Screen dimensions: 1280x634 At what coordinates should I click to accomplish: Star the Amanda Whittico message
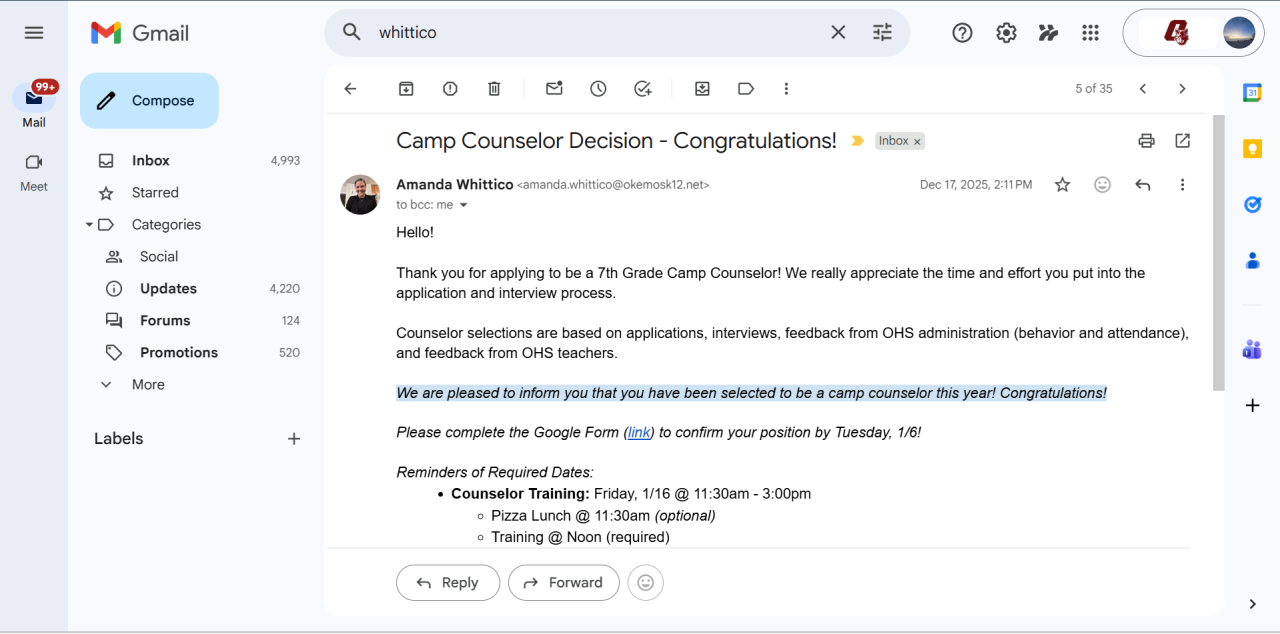click(1062, 185)
